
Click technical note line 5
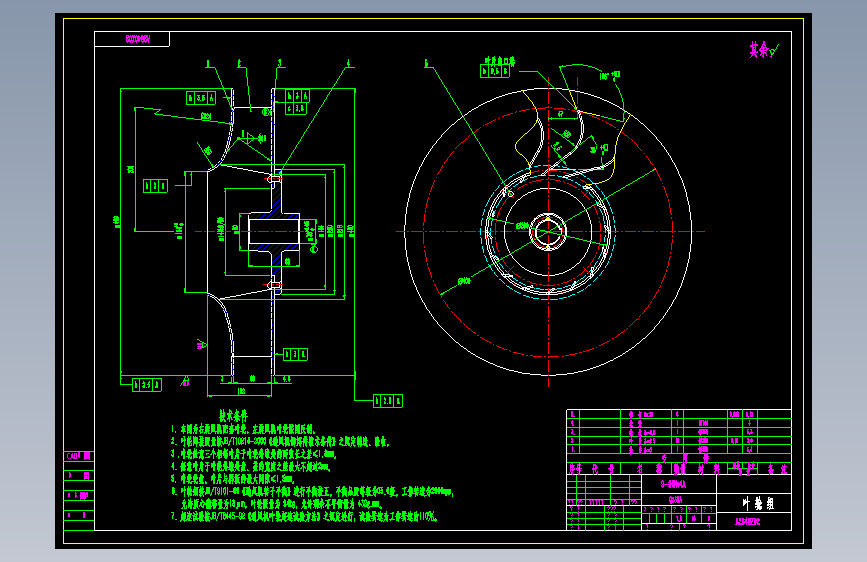232,479
